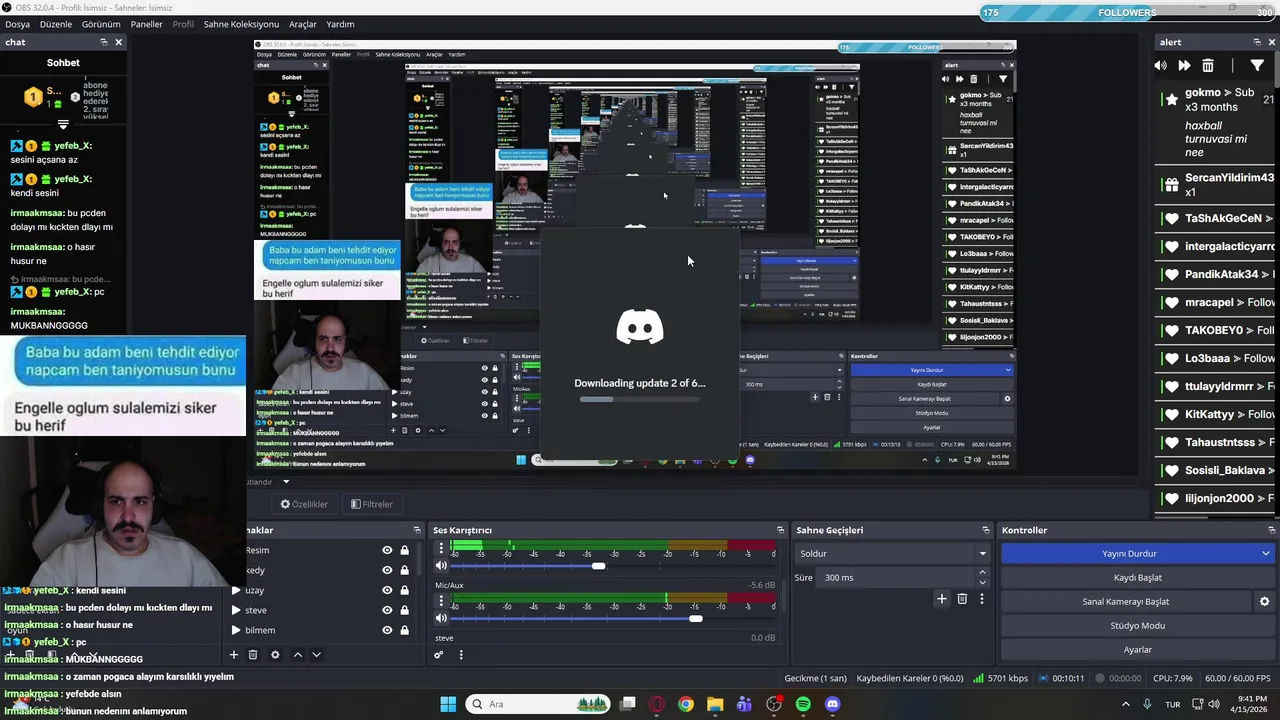Open the Windows Start menu
This screenshot has height=720, width=1280.
[x=448, y=704]
